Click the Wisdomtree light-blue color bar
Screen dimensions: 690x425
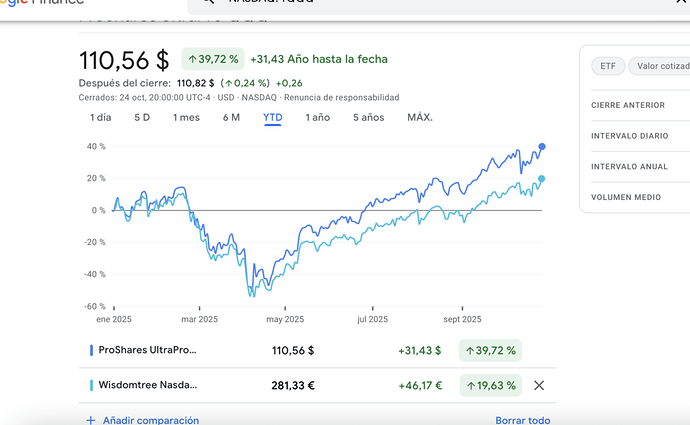pos(91,385)
